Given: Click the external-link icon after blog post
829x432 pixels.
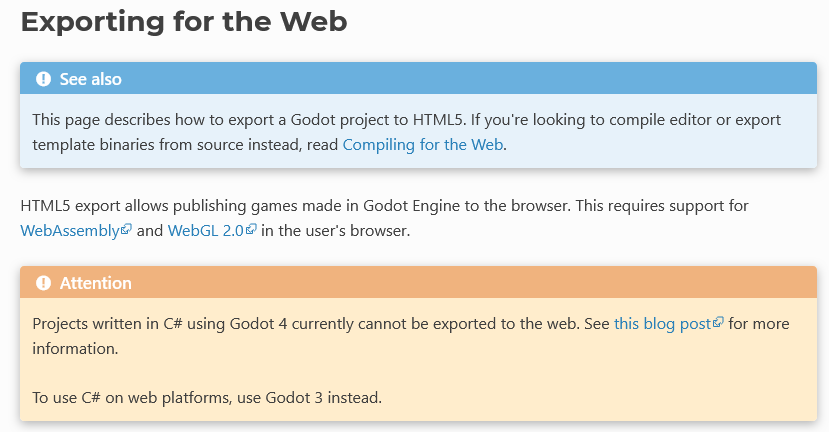Looking at the screenshot, I should 718,322.
